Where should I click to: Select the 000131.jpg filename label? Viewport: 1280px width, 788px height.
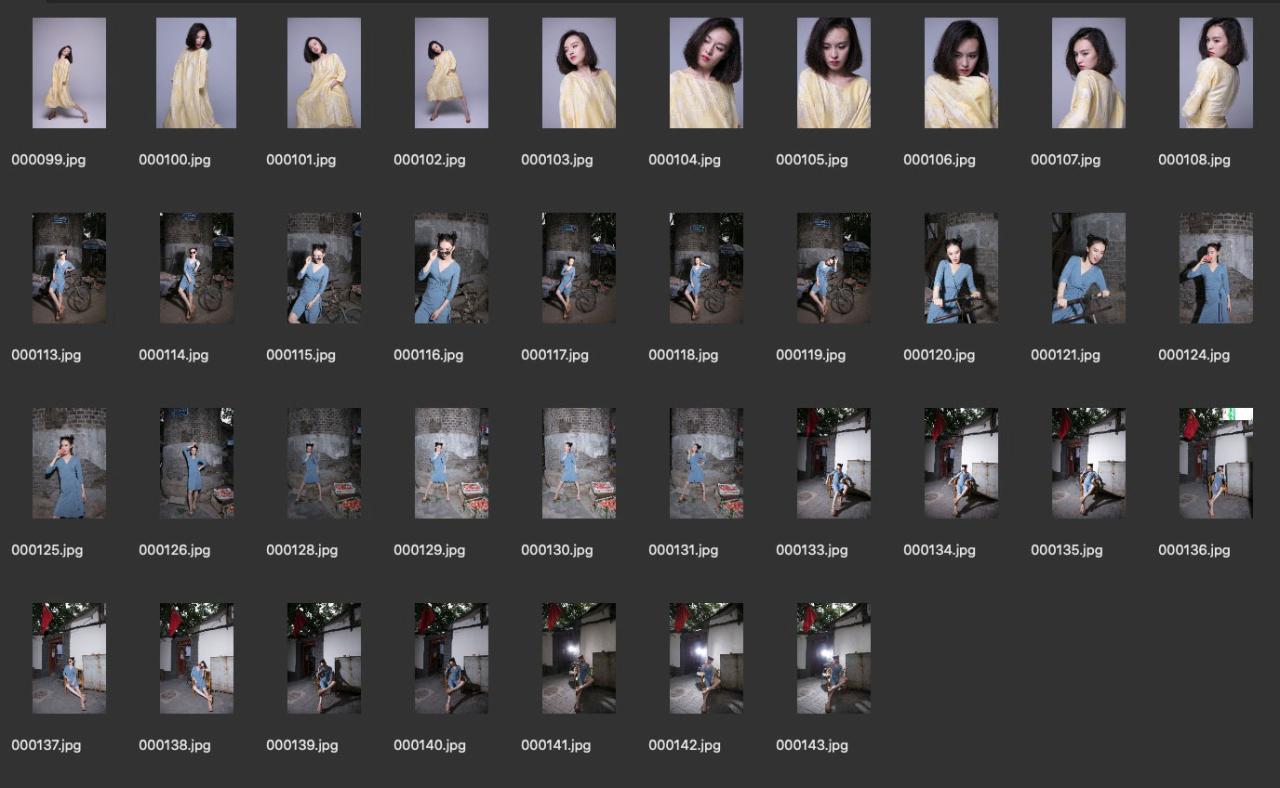coord(684,550)
